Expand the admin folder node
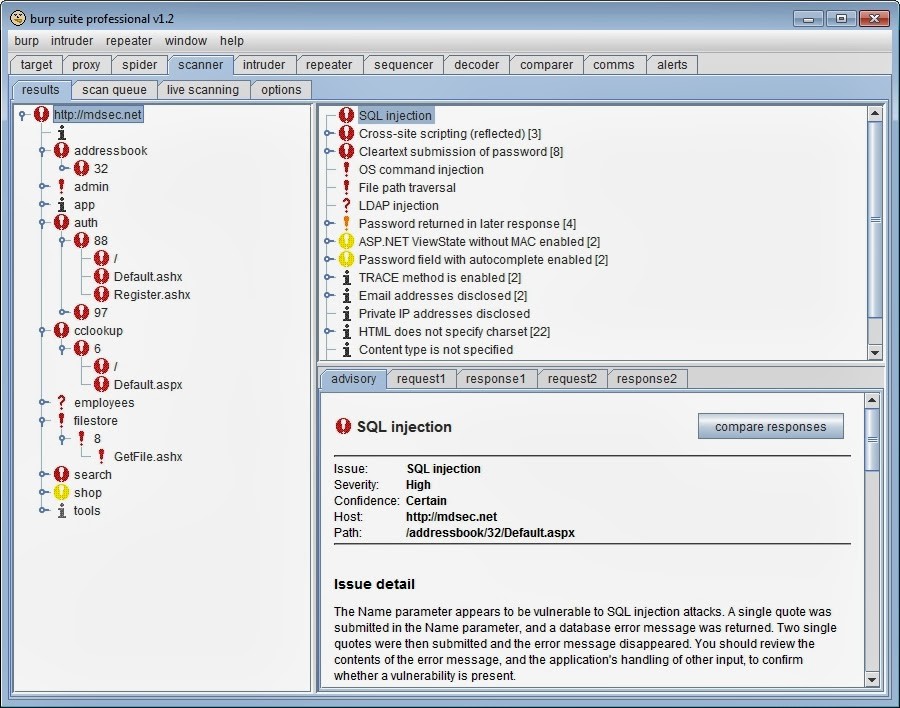The width and height of the screenshot is (900, 708). pyautogui.click(x=42, y=186)
